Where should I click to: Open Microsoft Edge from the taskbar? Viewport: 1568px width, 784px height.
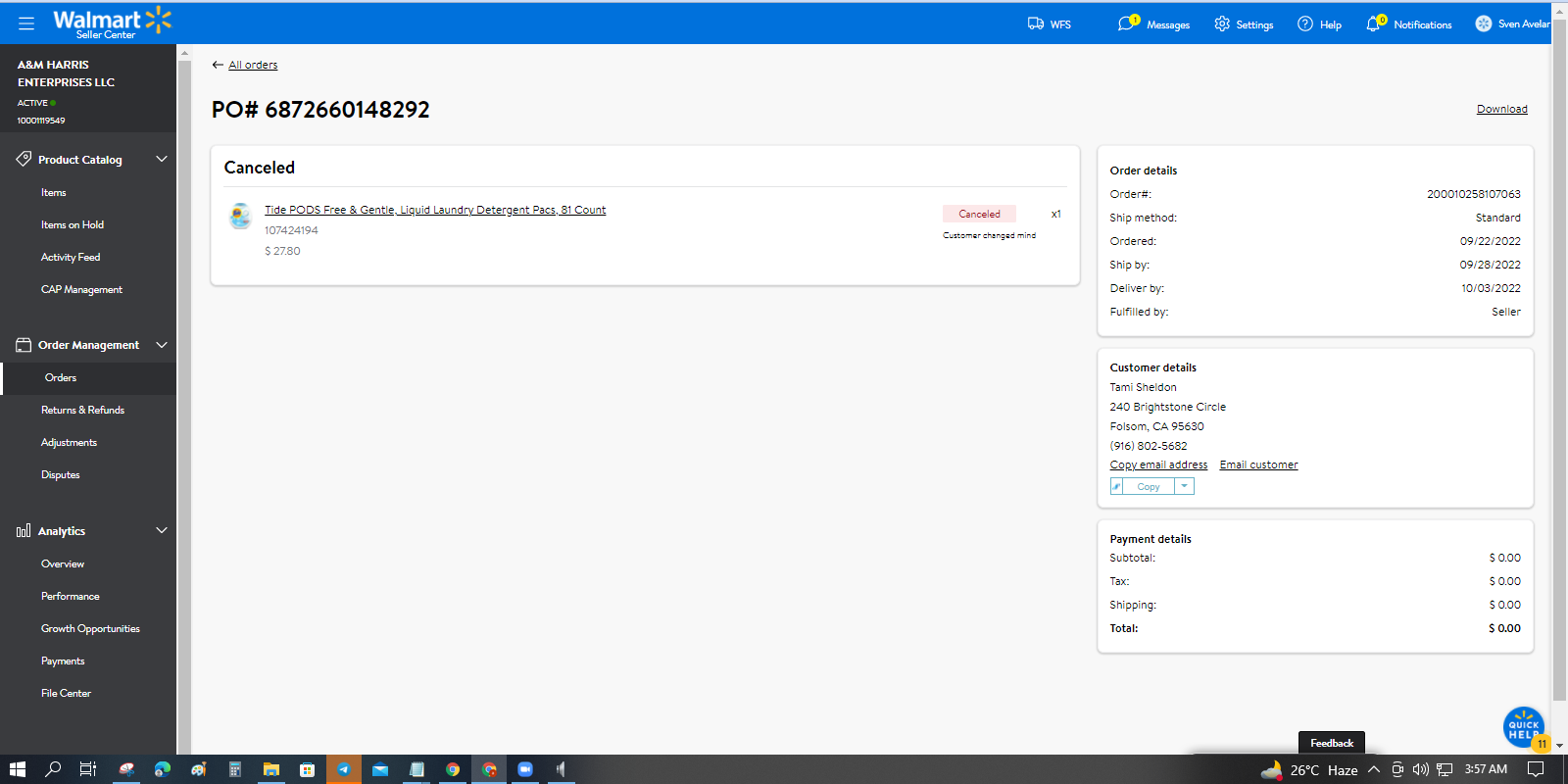(x=163, y=769)
